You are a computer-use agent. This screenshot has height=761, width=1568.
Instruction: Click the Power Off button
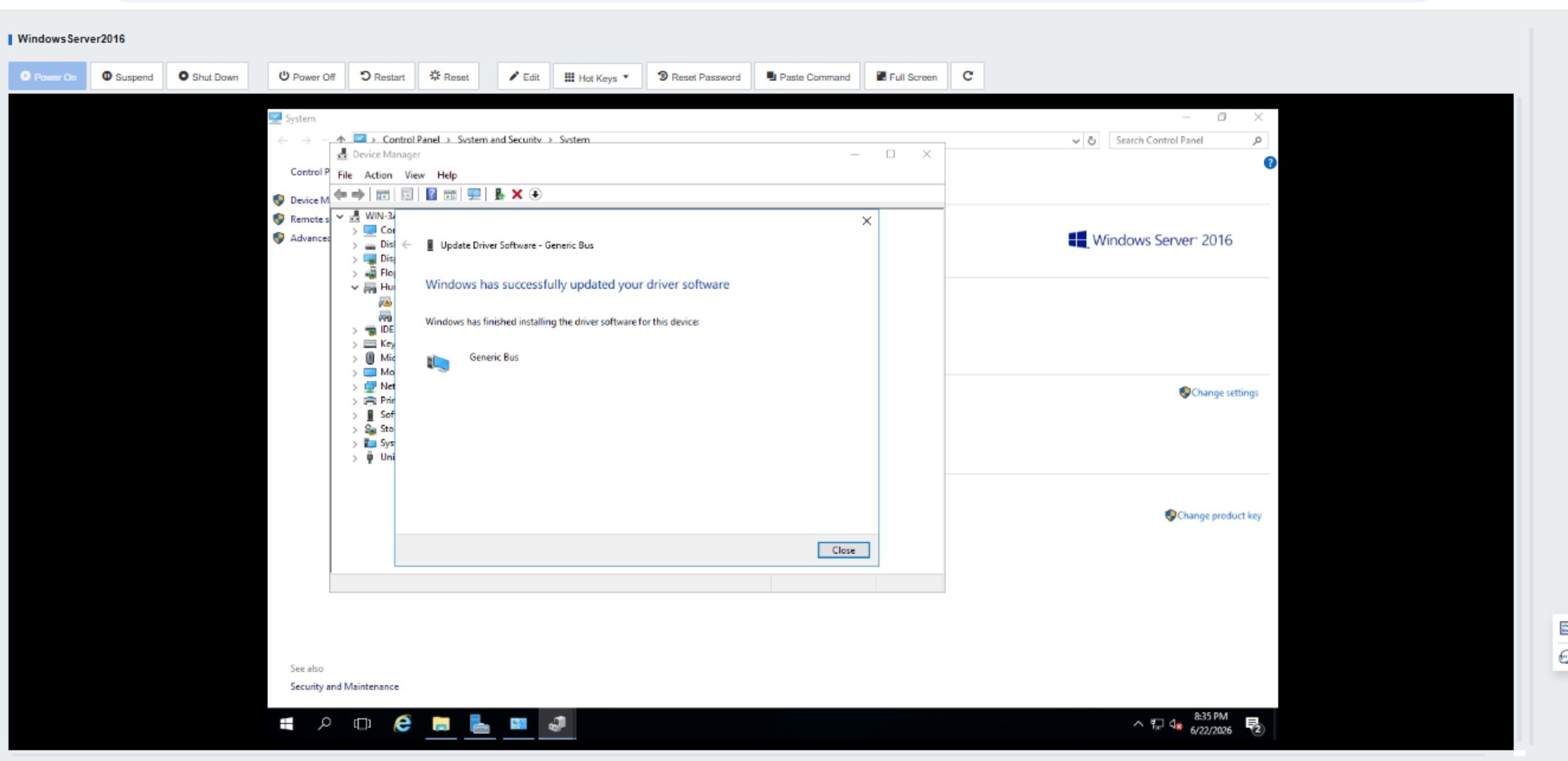click(x=307, y=76)
